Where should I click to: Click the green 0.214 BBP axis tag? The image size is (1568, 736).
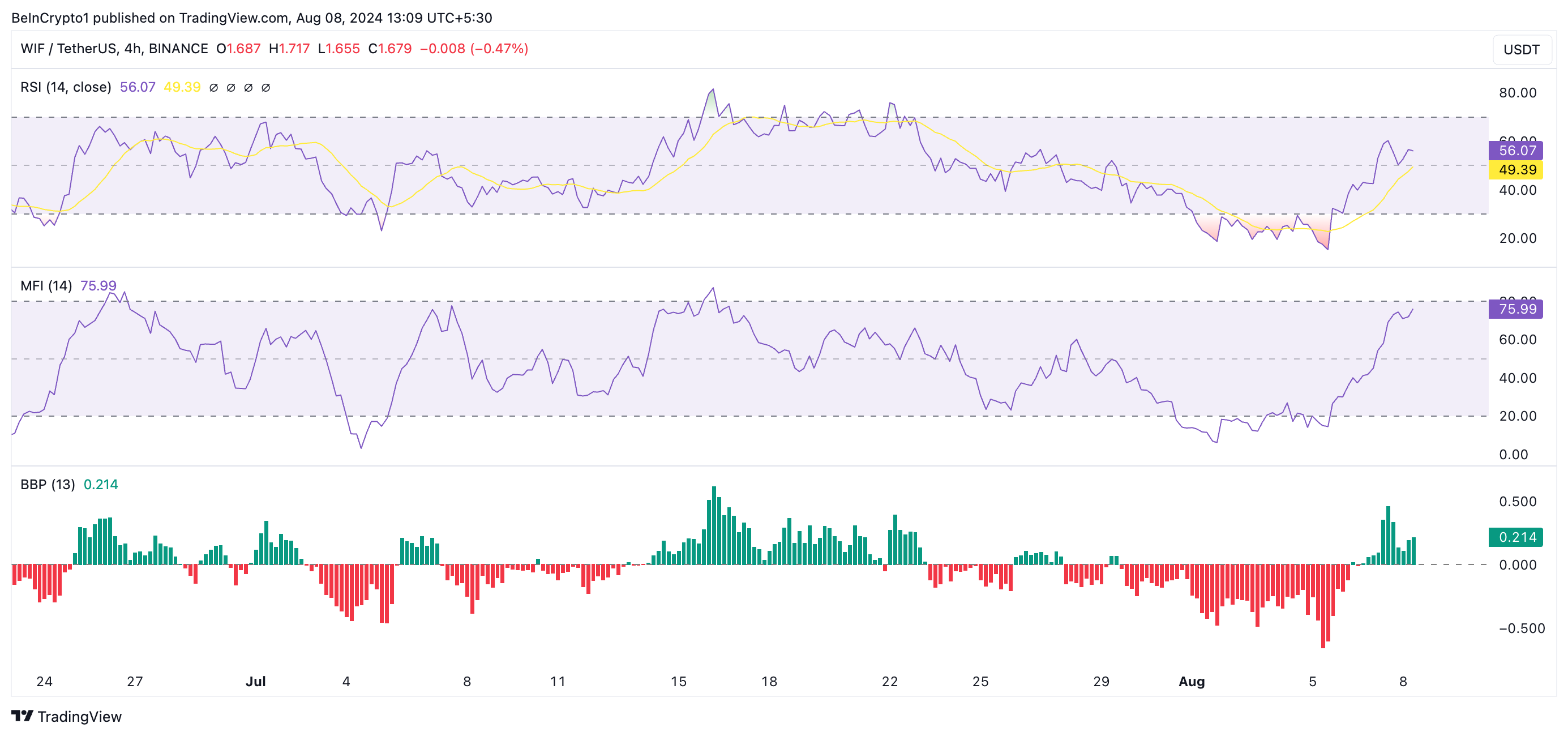tap(1516, 537)
